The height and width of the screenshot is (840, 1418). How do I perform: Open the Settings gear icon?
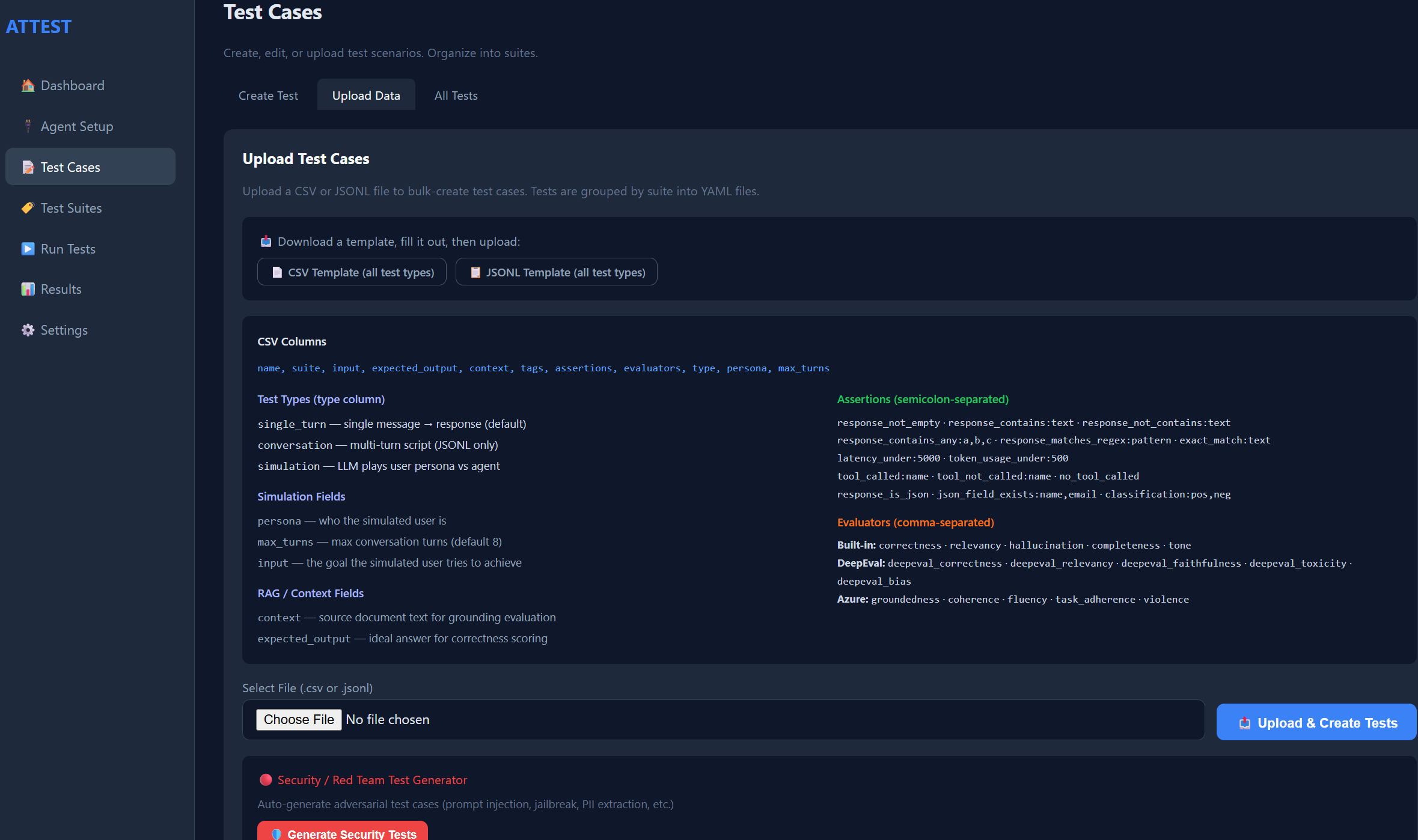coord(28,330)
